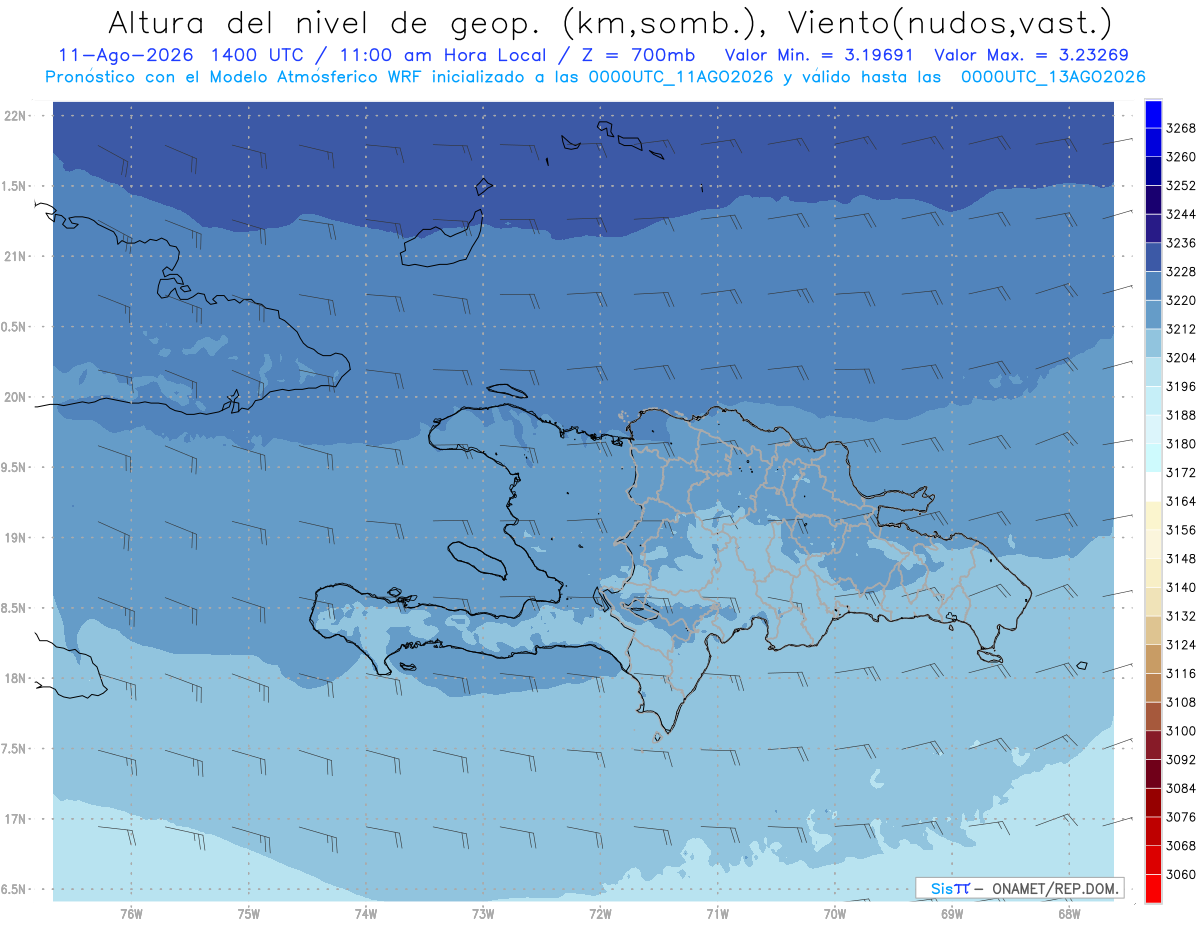The height and width of the screenshot is (927, 1200).
Task: Click the '3188' colorbar value
Action: tap(1181, 416)
